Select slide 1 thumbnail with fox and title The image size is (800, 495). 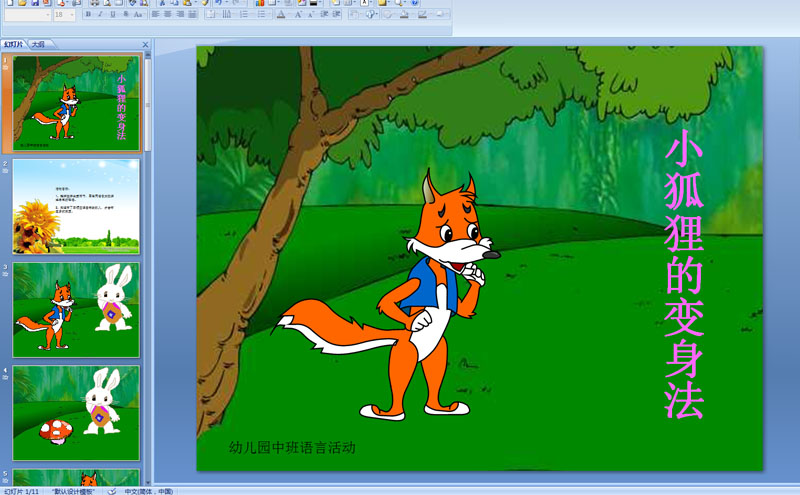76,103
